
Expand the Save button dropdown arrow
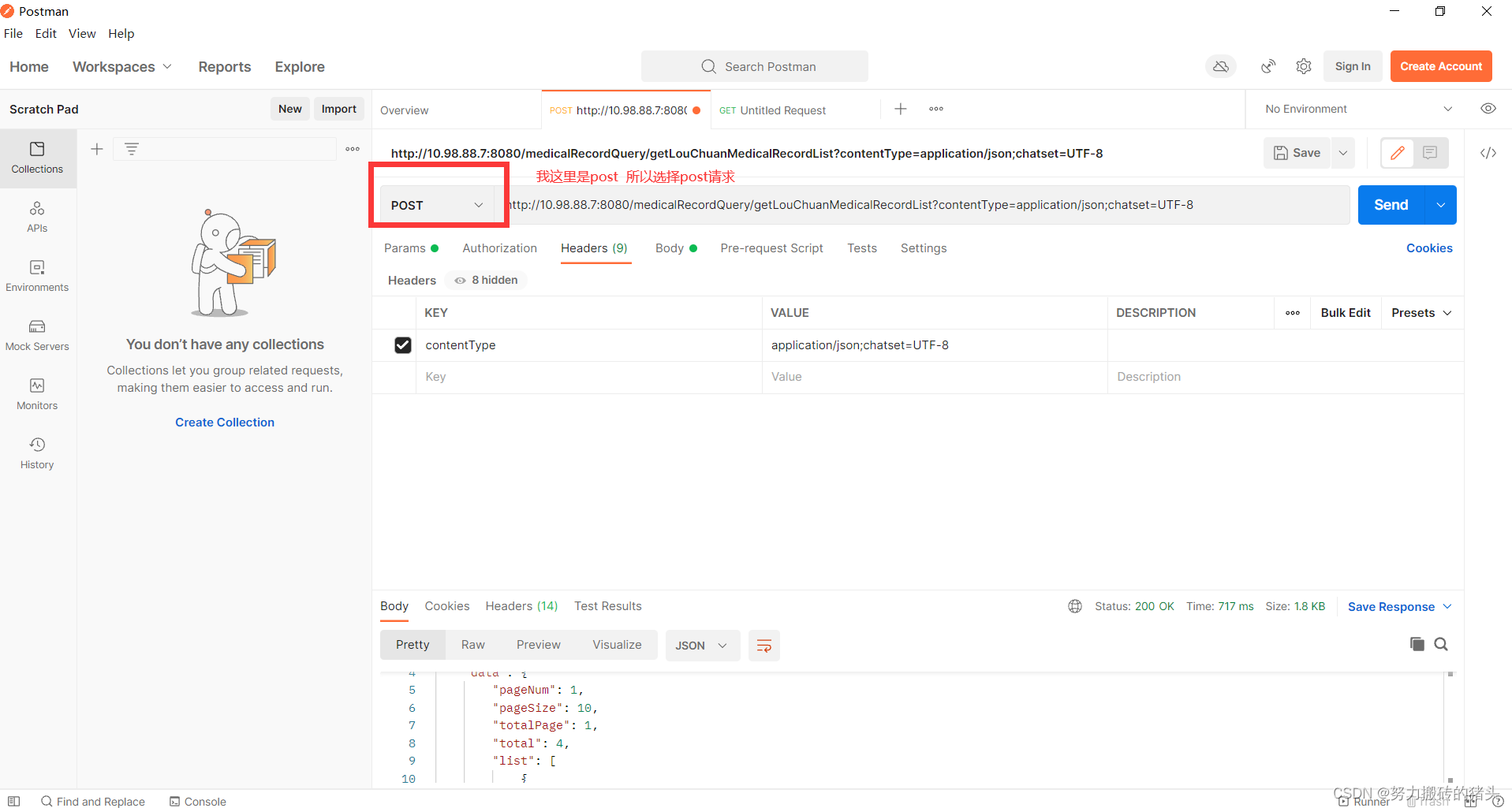point(1343,153)
